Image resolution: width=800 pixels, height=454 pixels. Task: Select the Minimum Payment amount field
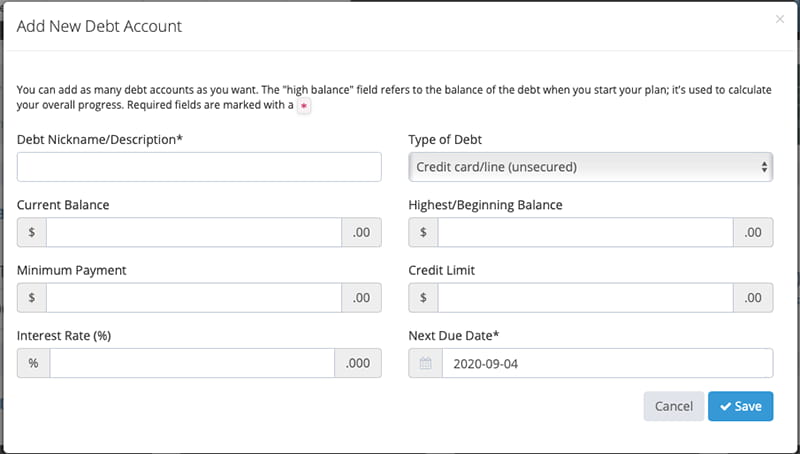(194, 297)
